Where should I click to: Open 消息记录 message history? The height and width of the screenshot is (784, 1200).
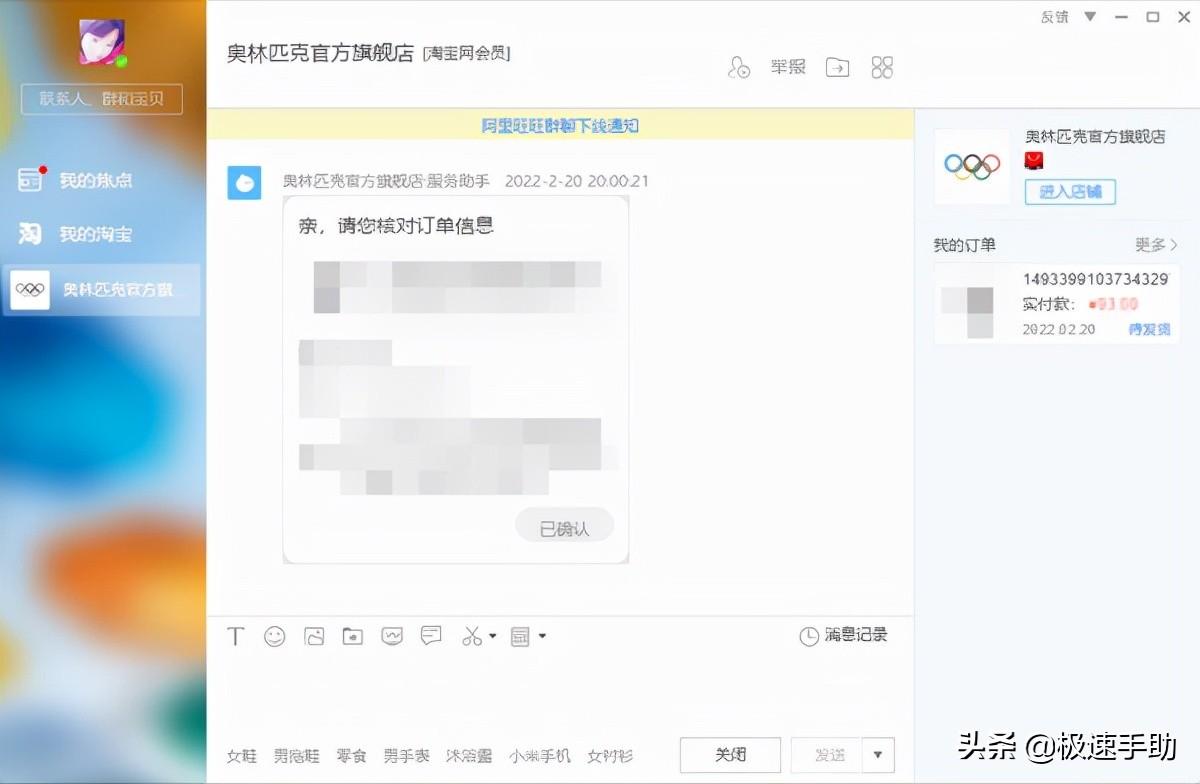(x=843, y=635)
